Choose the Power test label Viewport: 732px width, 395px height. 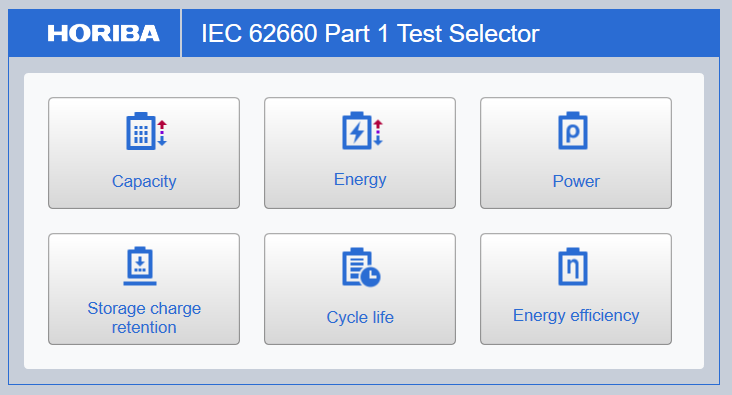[576, 181]
